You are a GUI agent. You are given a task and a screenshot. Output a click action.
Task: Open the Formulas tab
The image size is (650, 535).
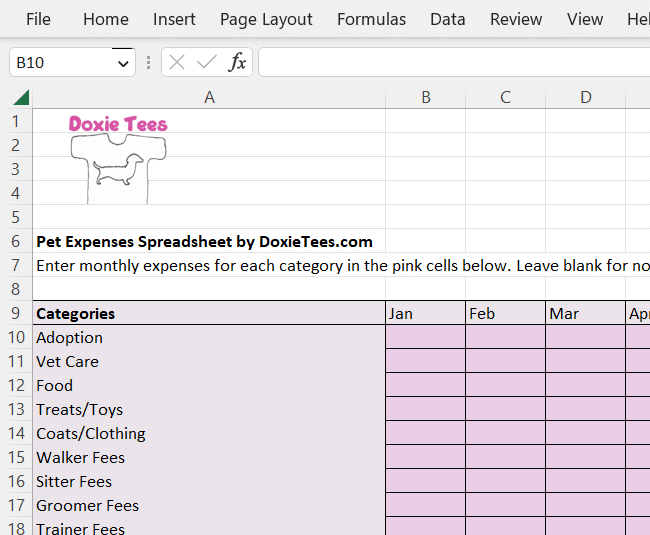click(371, 19)
